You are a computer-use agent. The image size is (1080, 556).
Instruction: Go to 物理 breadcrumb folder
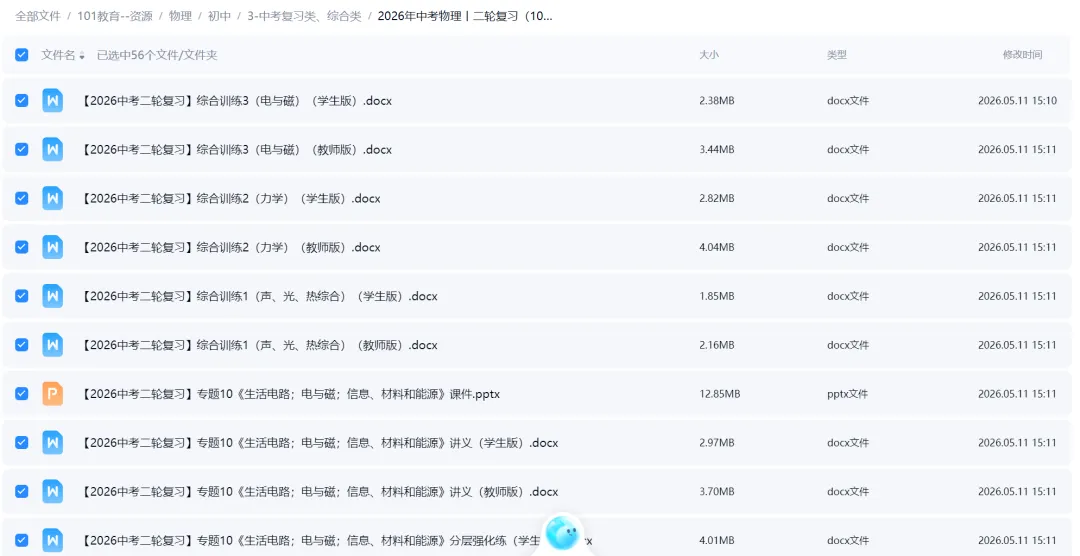tap(180, 16)
